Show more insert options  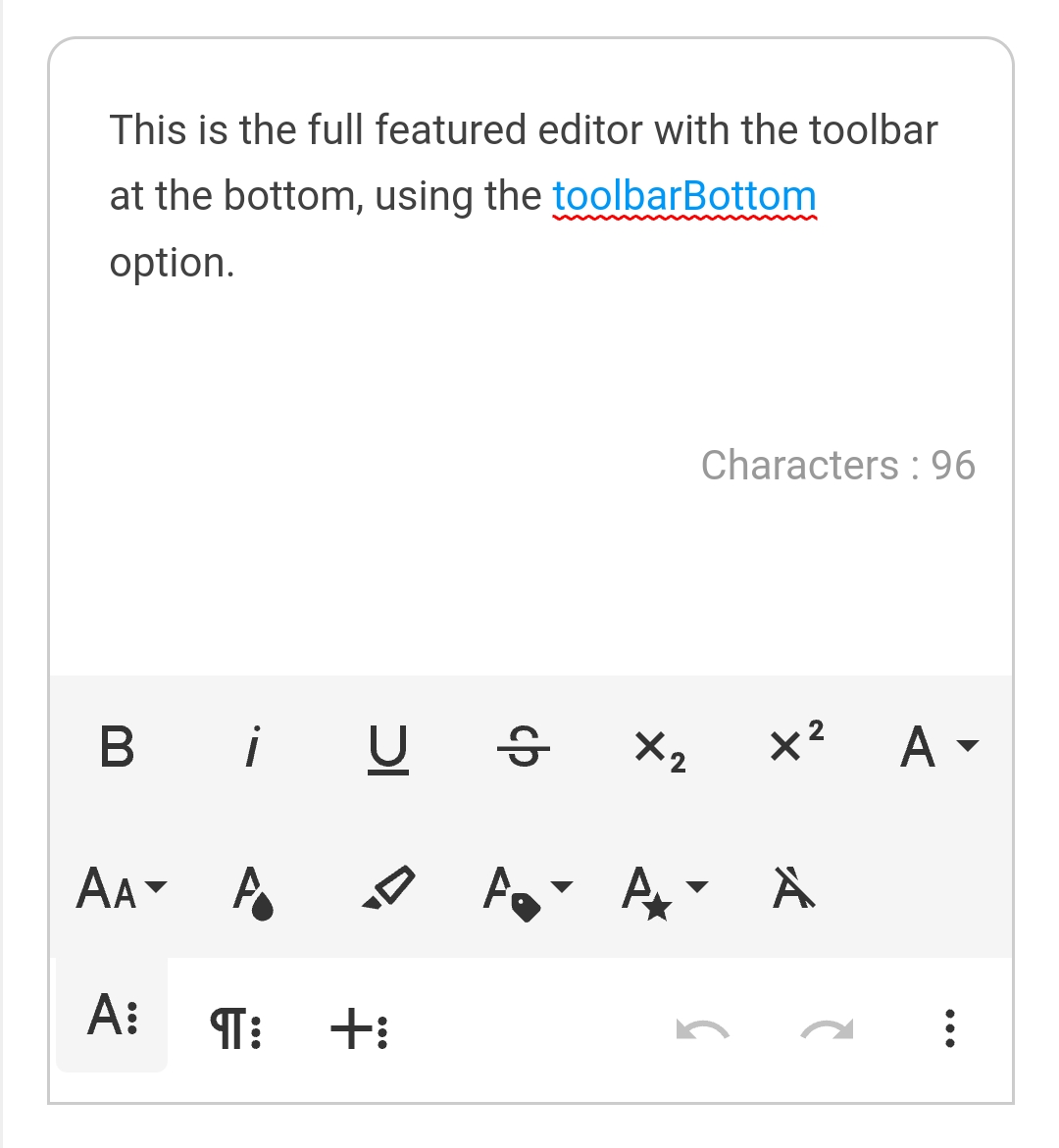pyautogui.click(x=359, y=1029)
